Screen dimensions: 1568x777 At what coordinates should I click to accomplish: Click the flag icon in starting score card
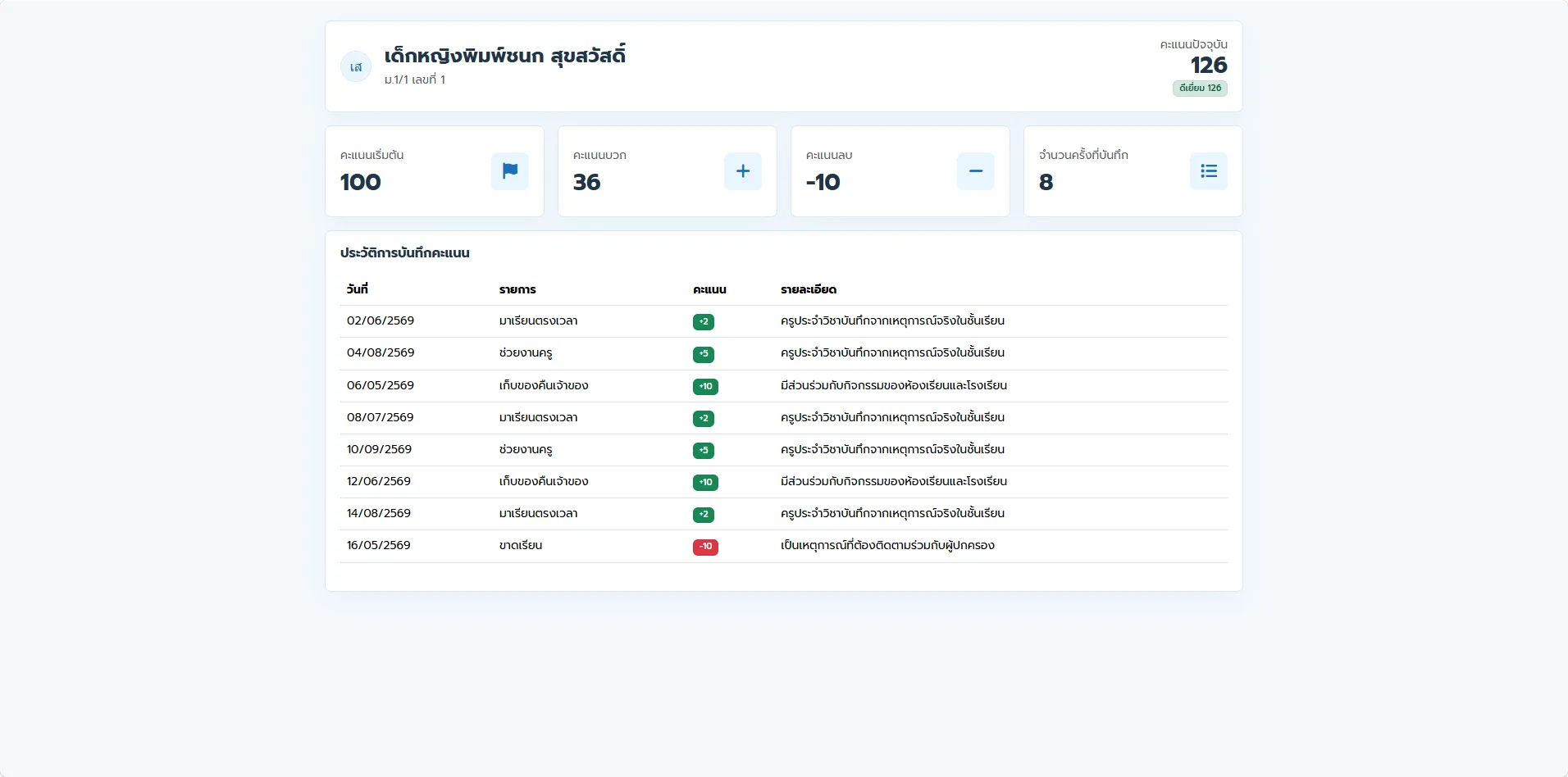[509, 171]
